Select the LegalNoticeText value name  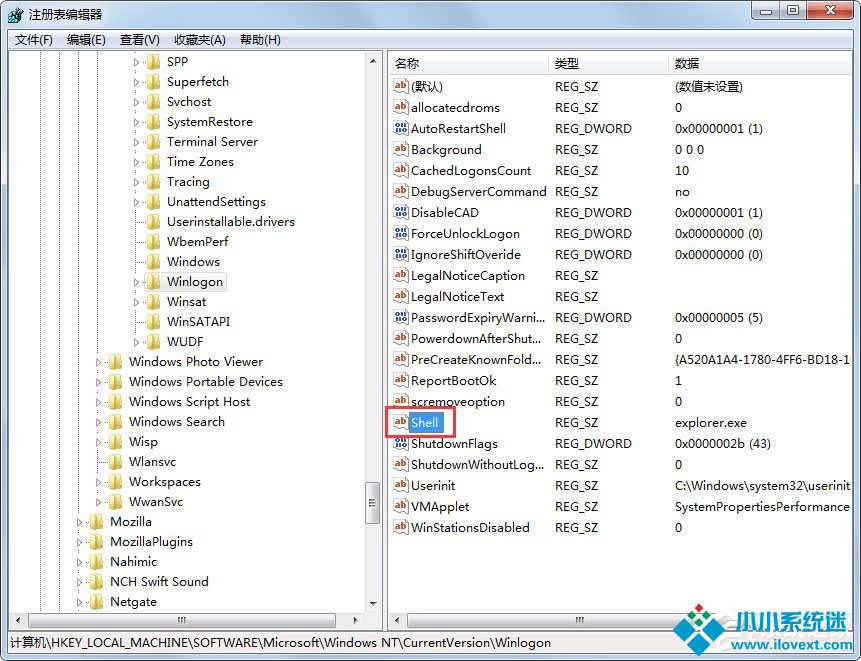click(x=457, y=296)
